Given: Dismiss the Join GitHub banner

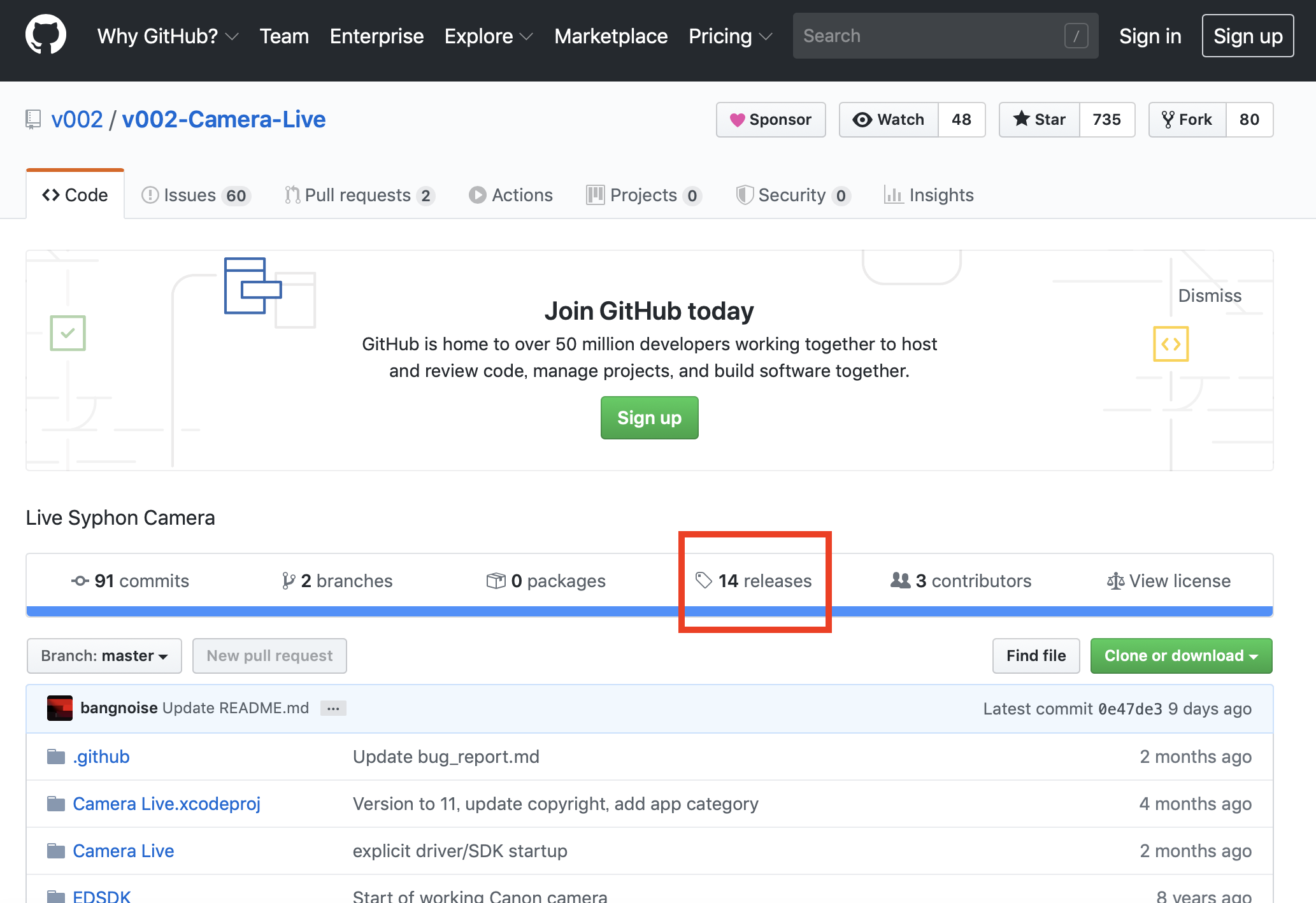Looking at the screenshot, I should (x=1210, y=295).
